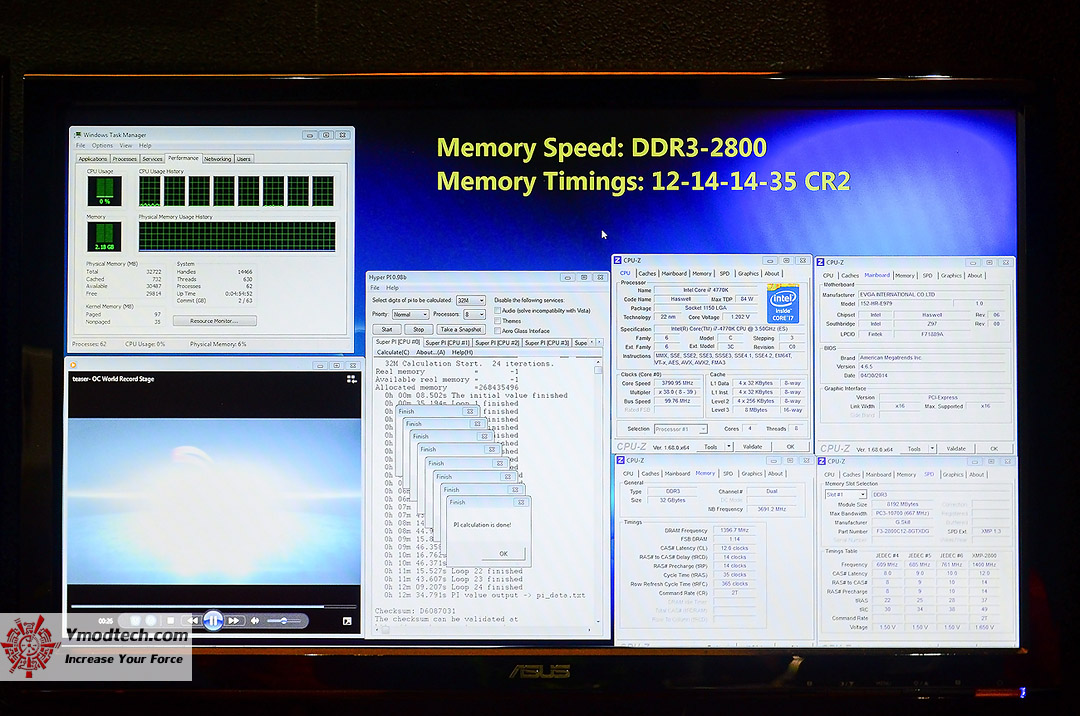The width and height of the screenshot is (1080, 716).
Task: Click the Windows Task Manager title icon
Action: (x=78, y=135)
